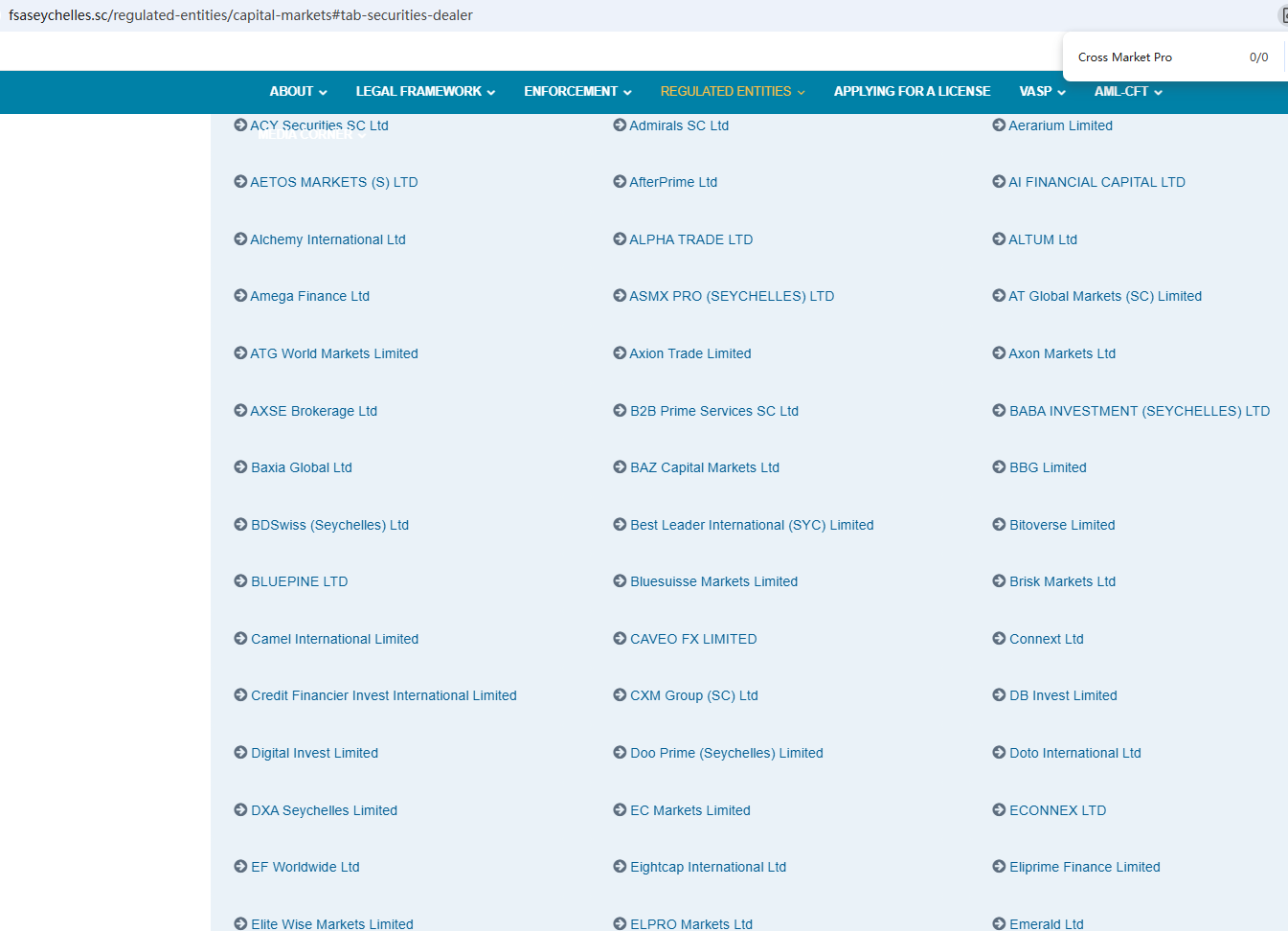Click arrow icon beside AT Global Markets (SC) Limited
The width and height of the screenshot is (1288, 931).
point(999,296)
